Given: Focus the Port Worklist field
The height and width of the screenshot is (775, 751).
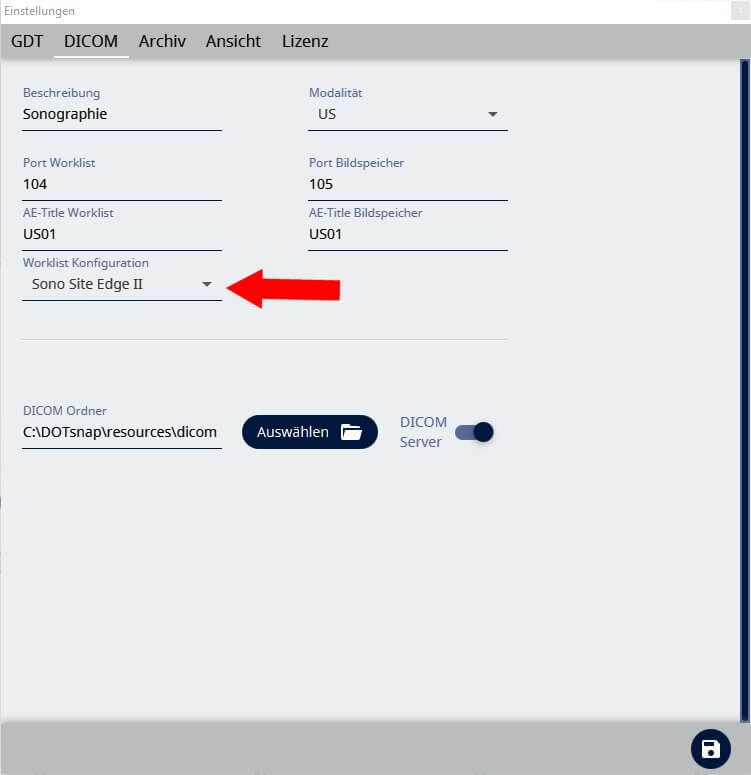Looking at the screenshot, I should point(121,184).
